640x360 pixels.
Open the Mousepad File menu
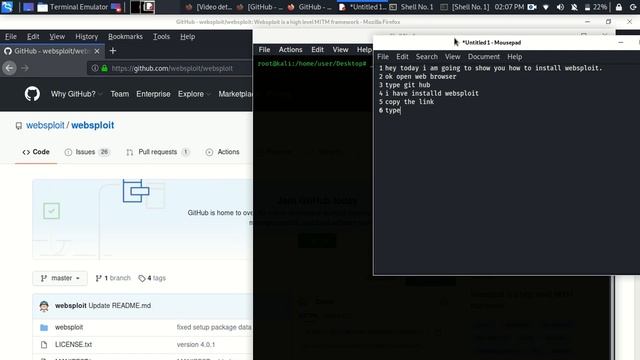pyautogui.click(x=383, y=57)
